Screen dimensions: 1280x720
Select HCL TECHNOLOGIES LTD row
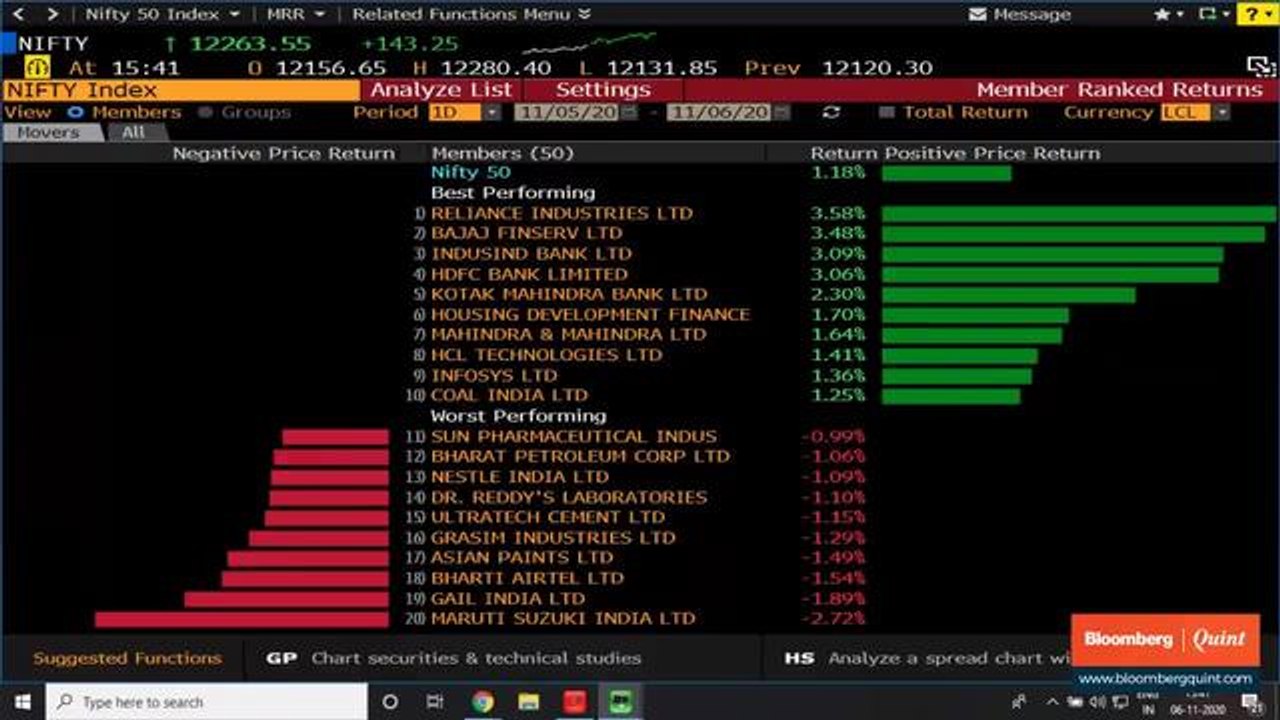pyautogui.click(x=546, y=355)
